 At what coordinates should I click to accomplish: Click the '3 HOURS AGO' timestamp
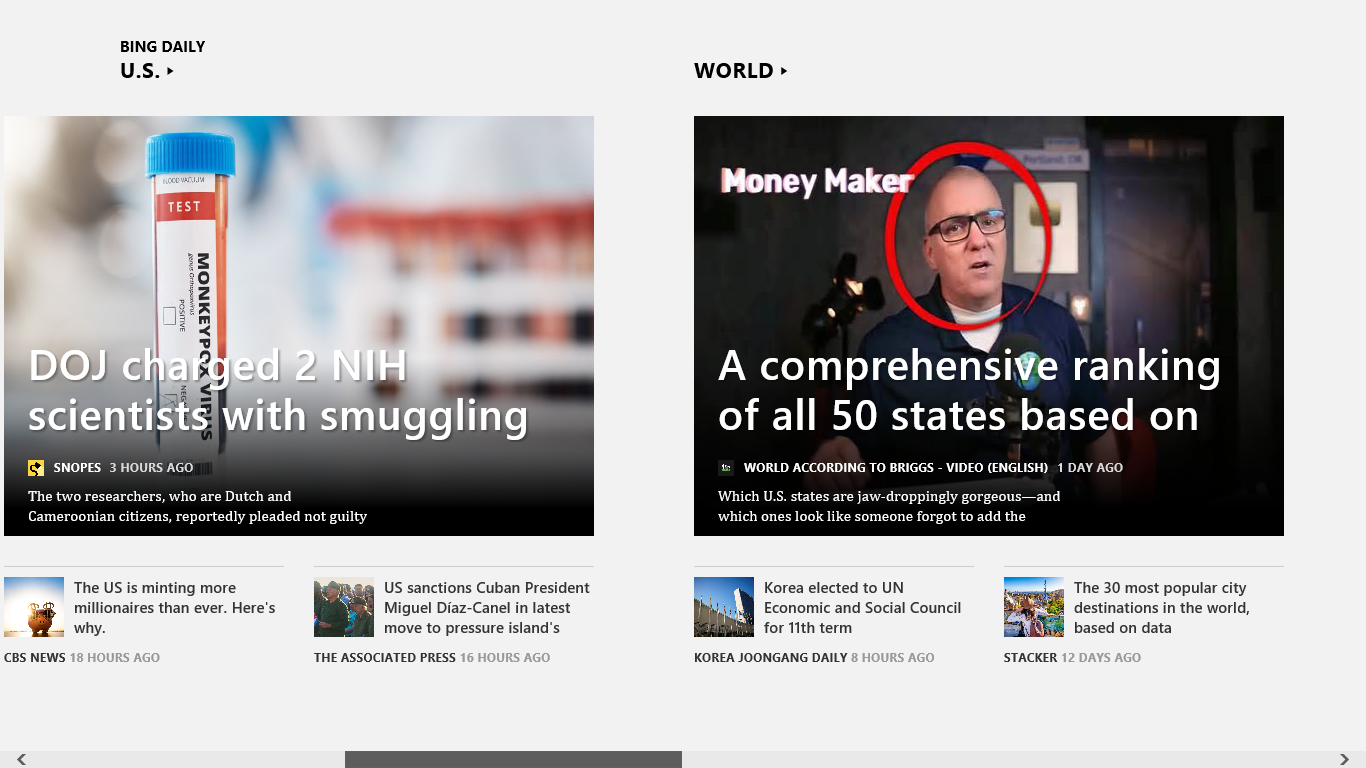[x=151, y=468]
